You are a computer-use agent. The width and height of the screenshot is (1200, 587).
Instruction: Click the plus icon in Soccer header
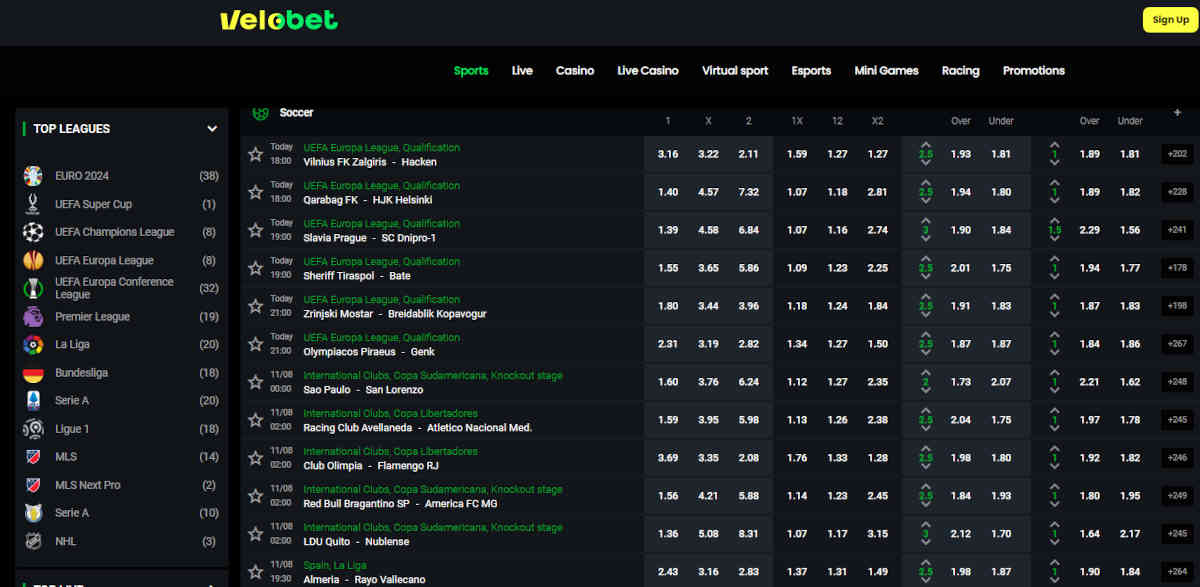tap(1177, 113)
